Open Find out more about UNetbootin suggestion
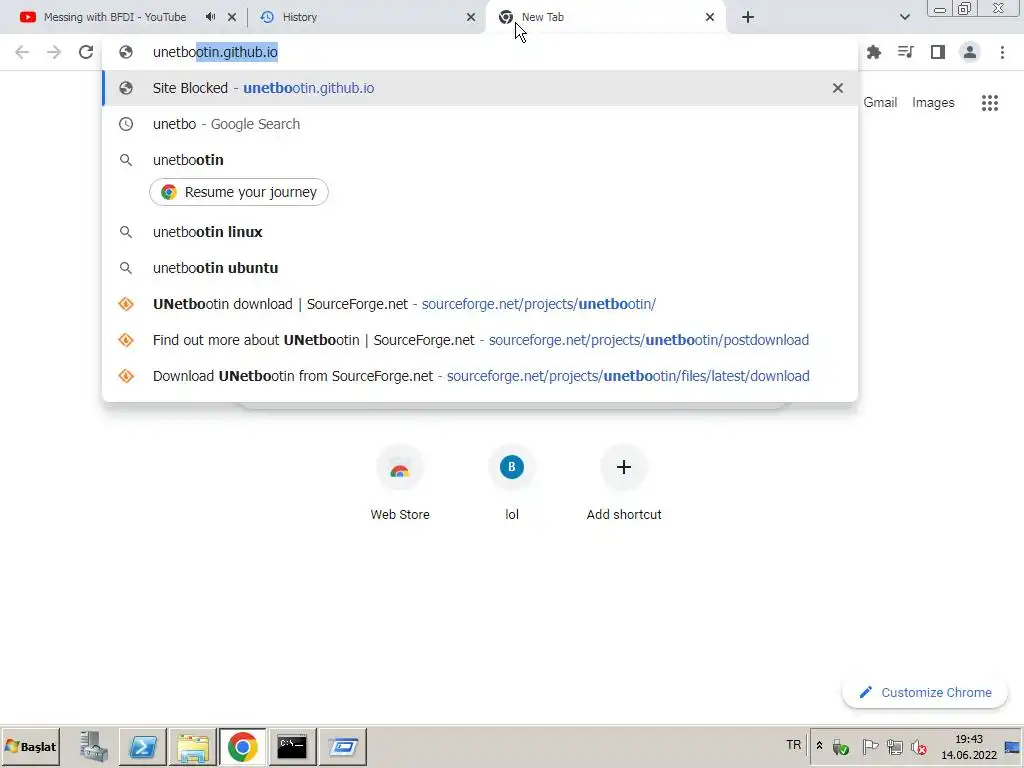This screenshot has height=768, width=1024. [x=479, y=340]
